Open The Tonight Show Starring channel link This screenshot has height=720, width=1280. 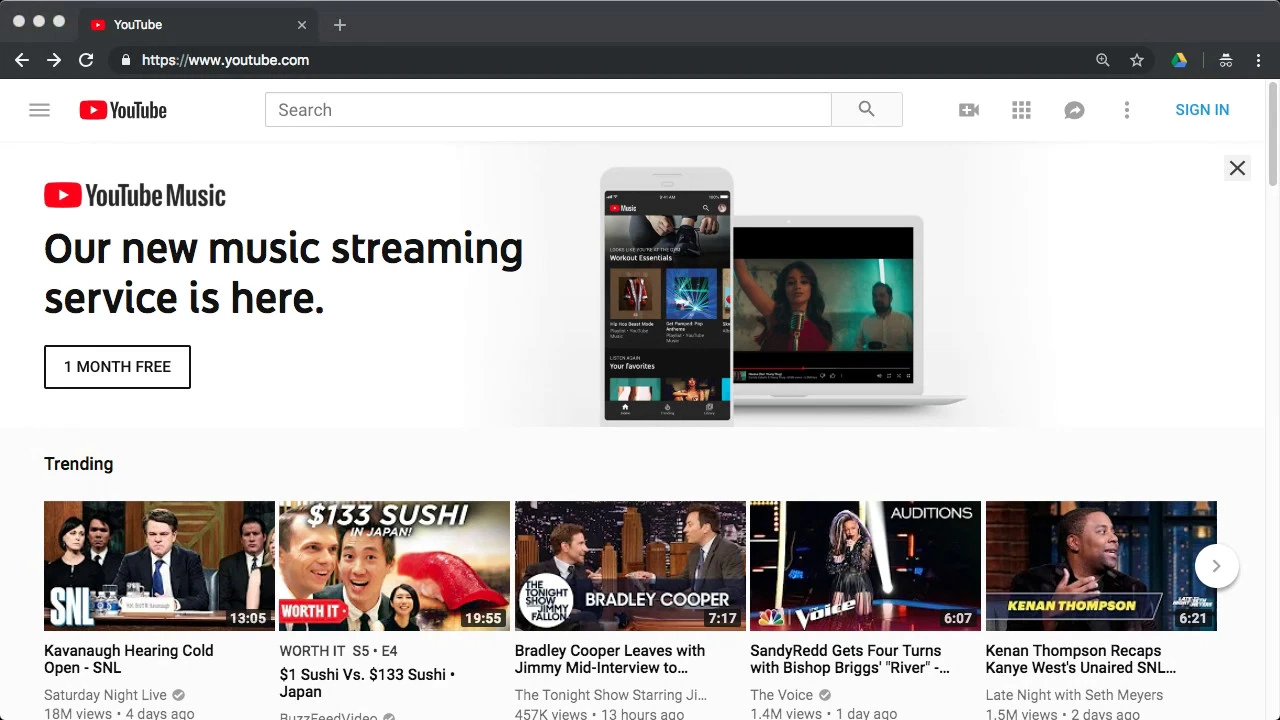611,695
